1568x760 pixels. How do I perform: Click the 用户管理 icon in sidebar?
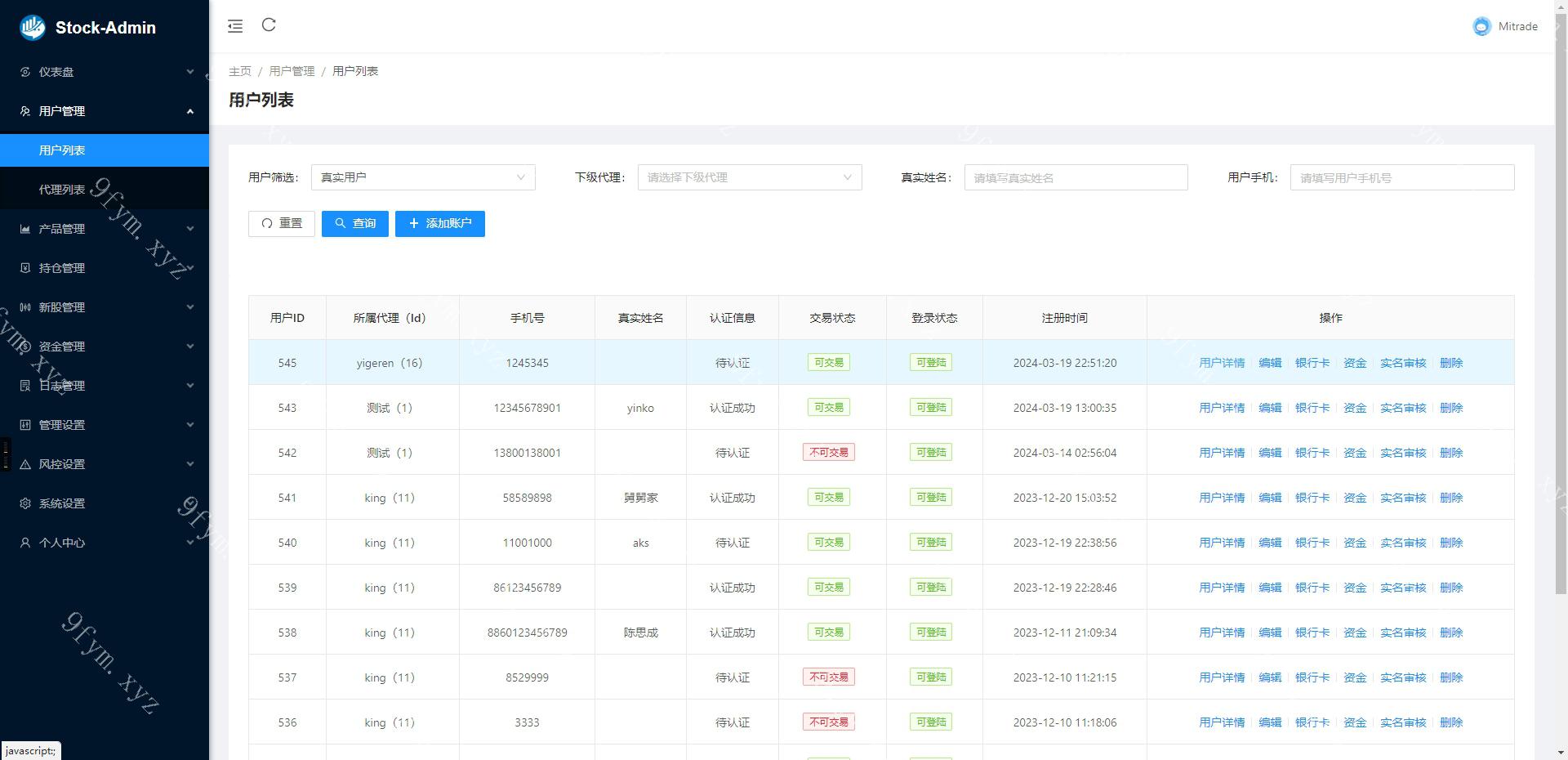[25, 111]
